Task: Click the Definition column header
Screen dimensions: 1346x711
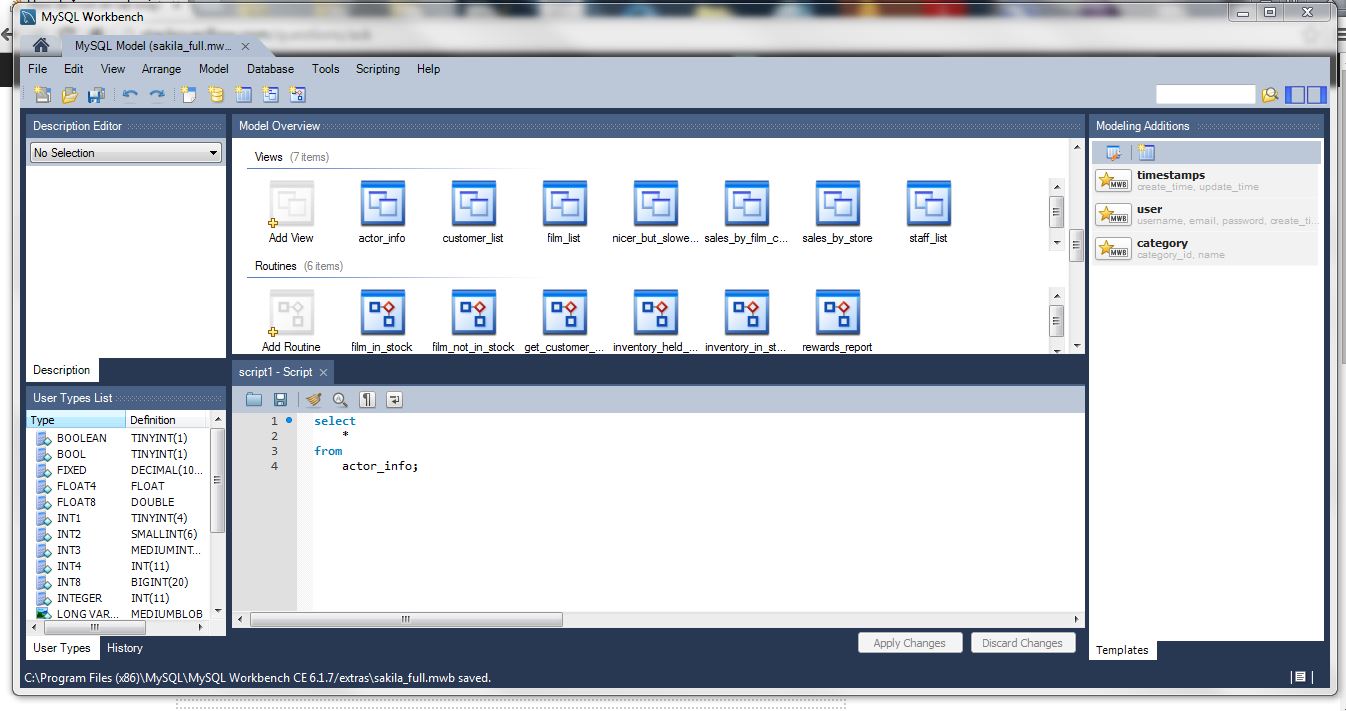Action: [166, 420]
